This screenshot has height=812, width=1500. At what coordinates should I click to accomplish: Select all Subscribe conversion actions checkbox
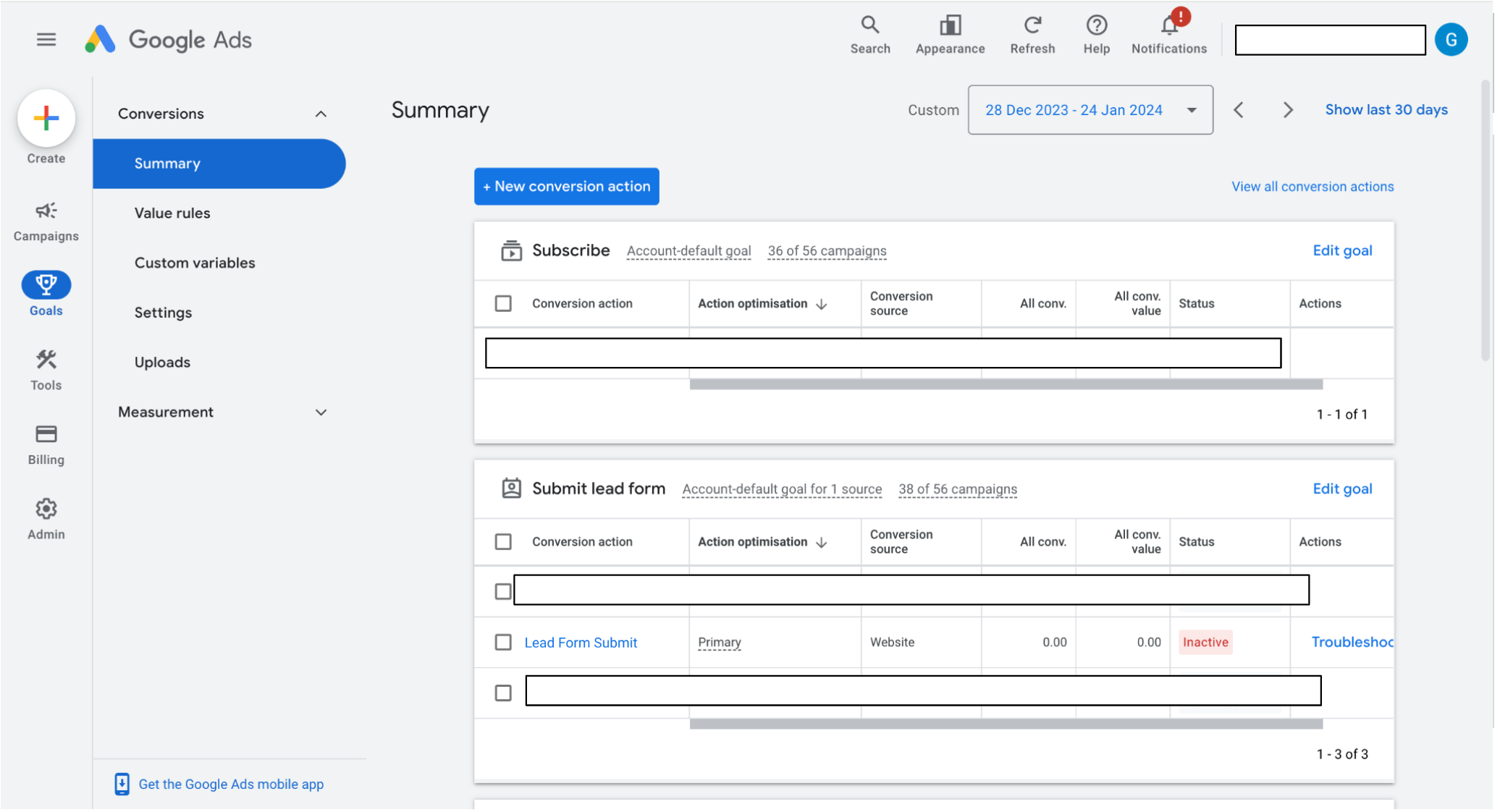[503, 303]
